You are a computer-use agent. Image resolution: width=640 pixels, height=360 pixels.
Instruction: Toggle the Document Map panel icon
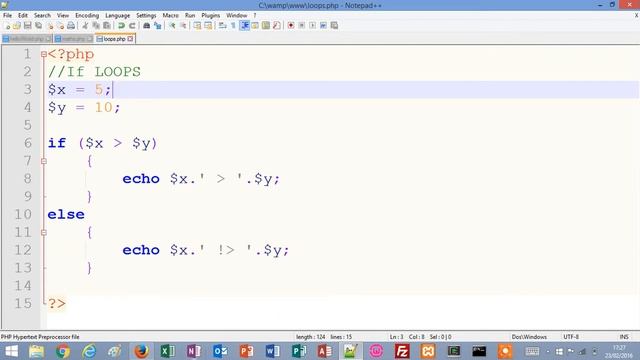click(x=266, y=26)
